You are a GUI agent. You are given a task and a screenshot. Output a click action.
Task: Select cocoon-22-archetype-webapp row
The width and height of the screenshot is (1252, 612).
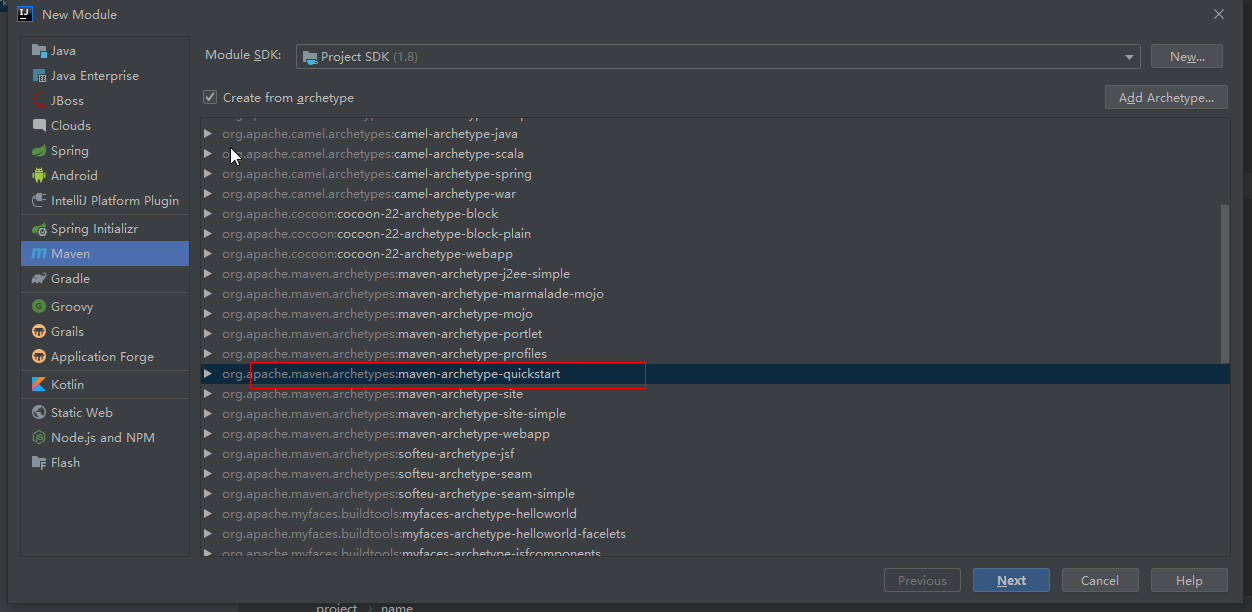coord(715,254)
